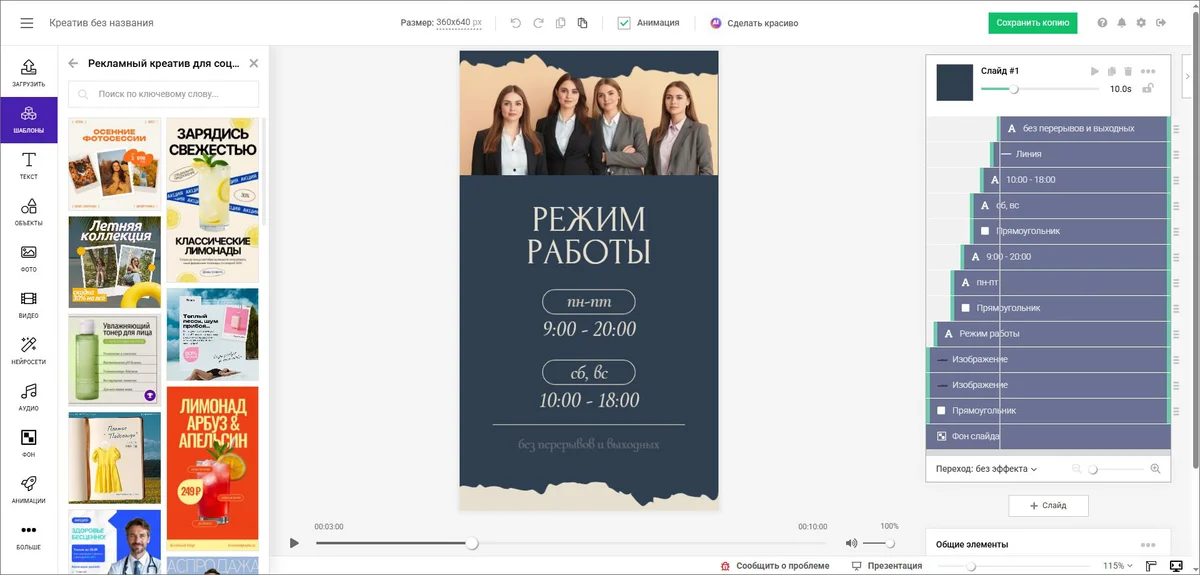
Task: Click the slide duration slider handle
Action: click(1014, 89)
